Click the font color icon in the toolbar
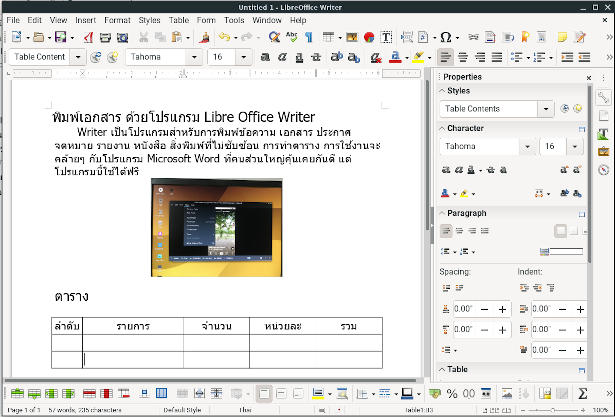 395,57
